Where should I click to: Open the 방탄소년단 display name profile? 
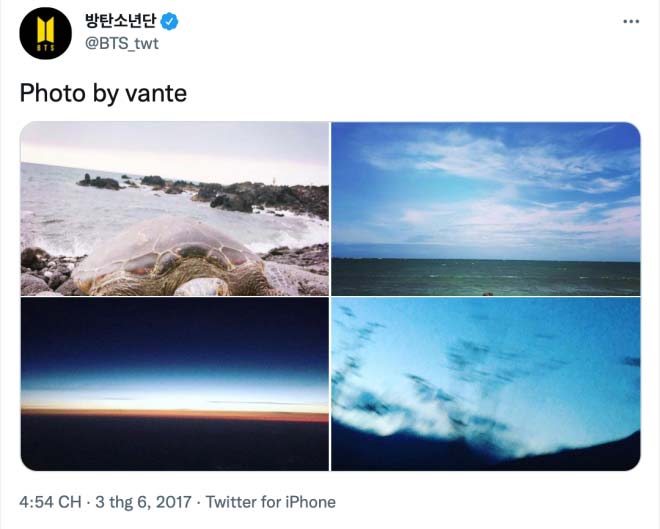click(x=121, y=21)
